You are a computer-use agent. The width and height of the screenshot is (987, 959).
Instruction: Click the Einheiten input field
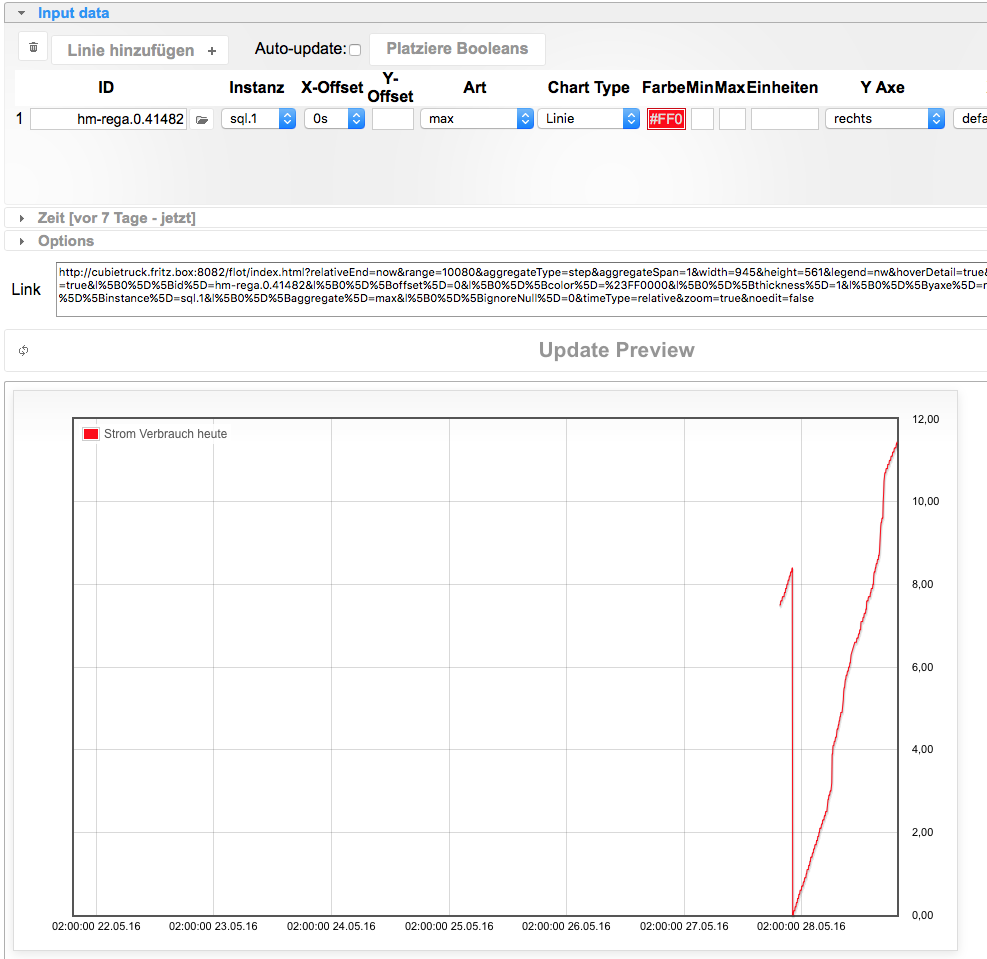click(x=784, y=119)
